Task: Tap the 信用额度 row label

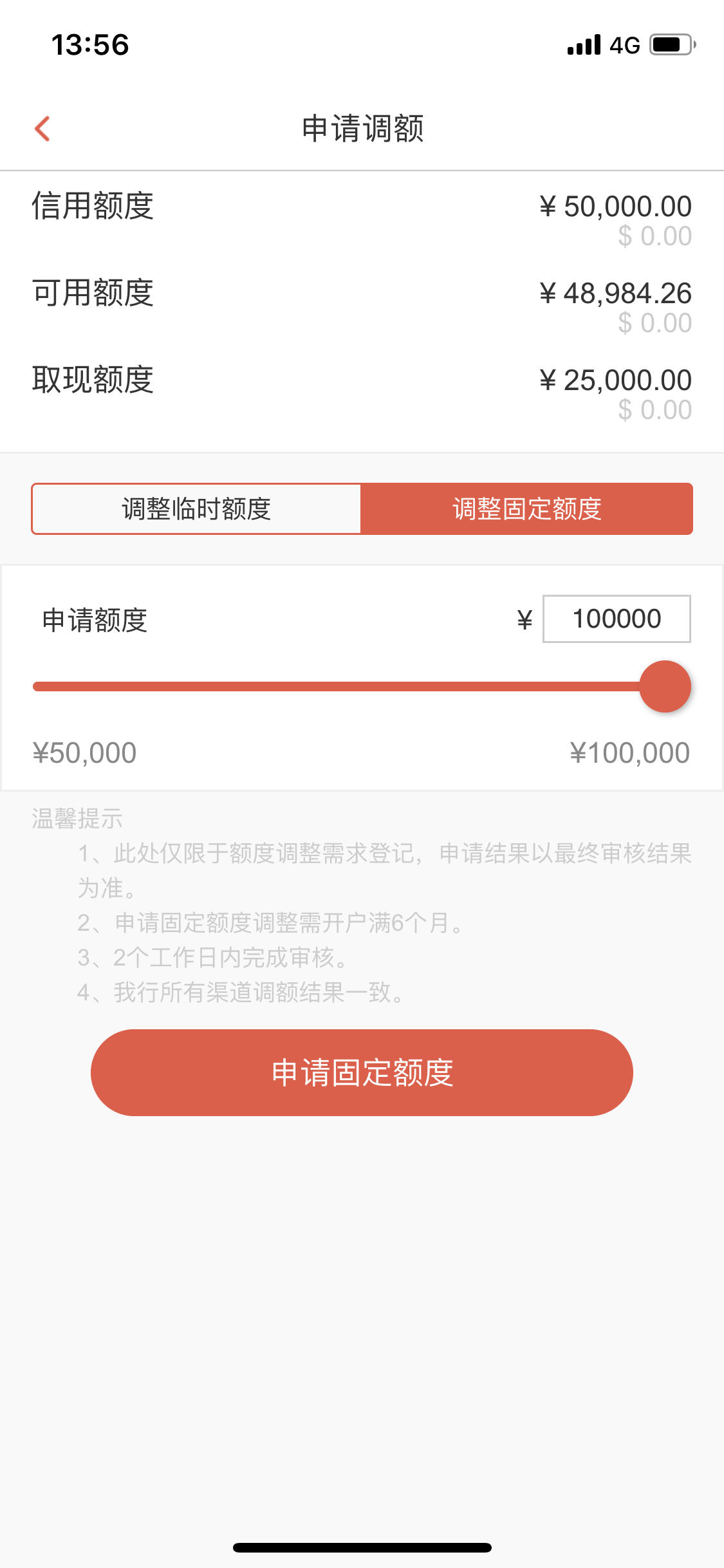Action: pos(93,206)
